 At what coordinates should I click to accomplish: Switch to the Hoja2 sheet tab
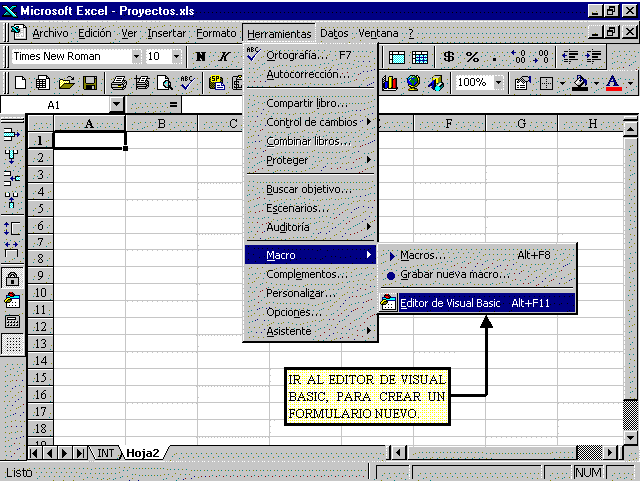coord(143,453)
